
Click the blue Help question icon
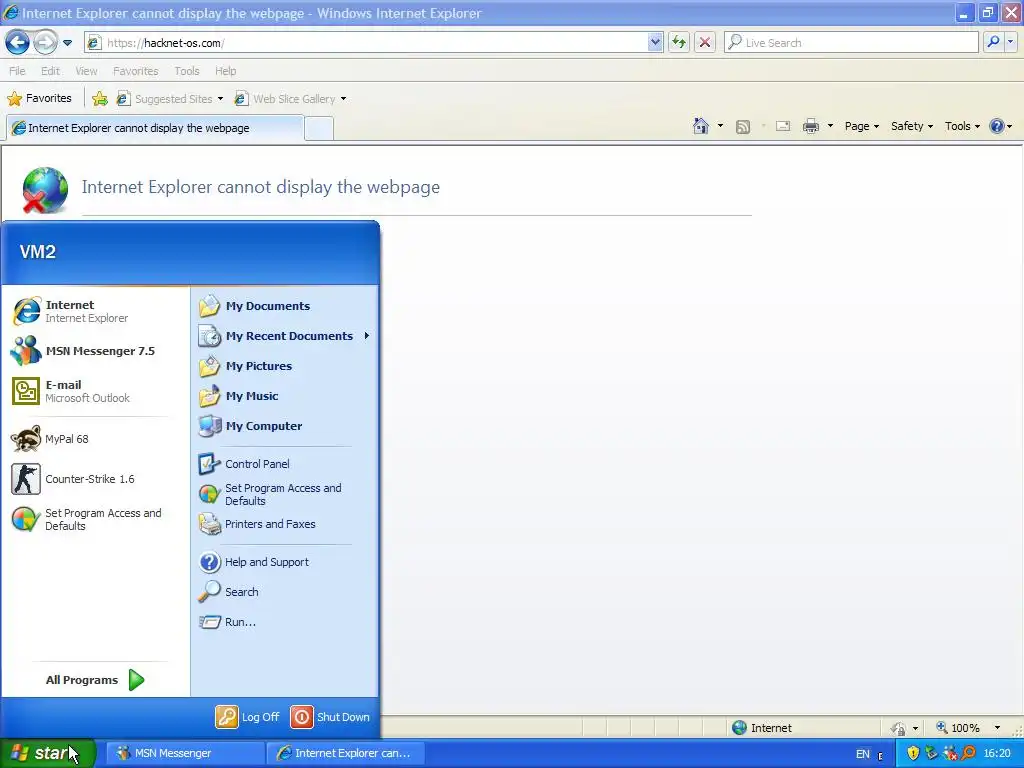997,126
